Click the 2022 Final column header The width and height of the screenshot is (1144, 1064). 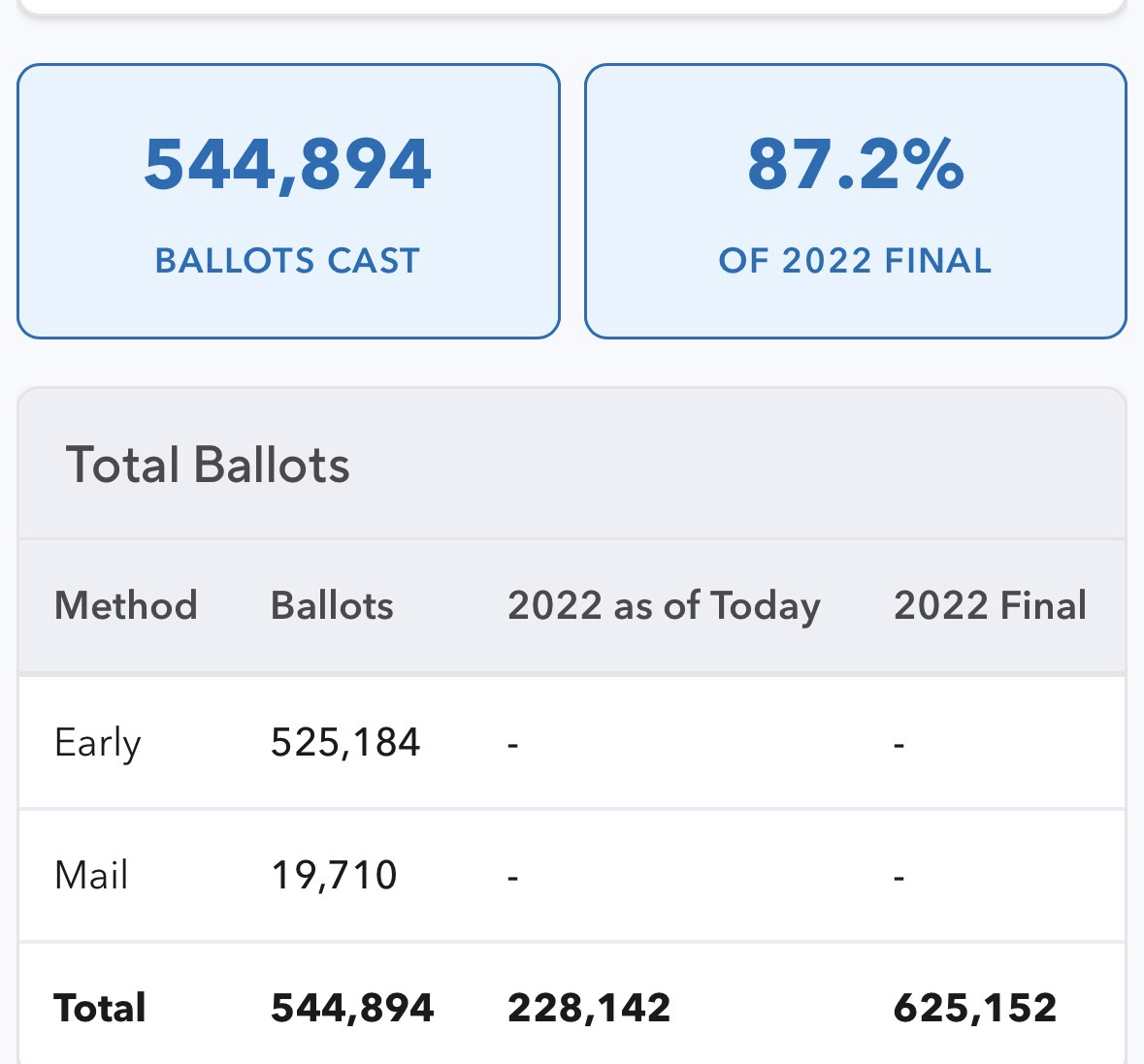pyautogui.click(x=990, y=606)
